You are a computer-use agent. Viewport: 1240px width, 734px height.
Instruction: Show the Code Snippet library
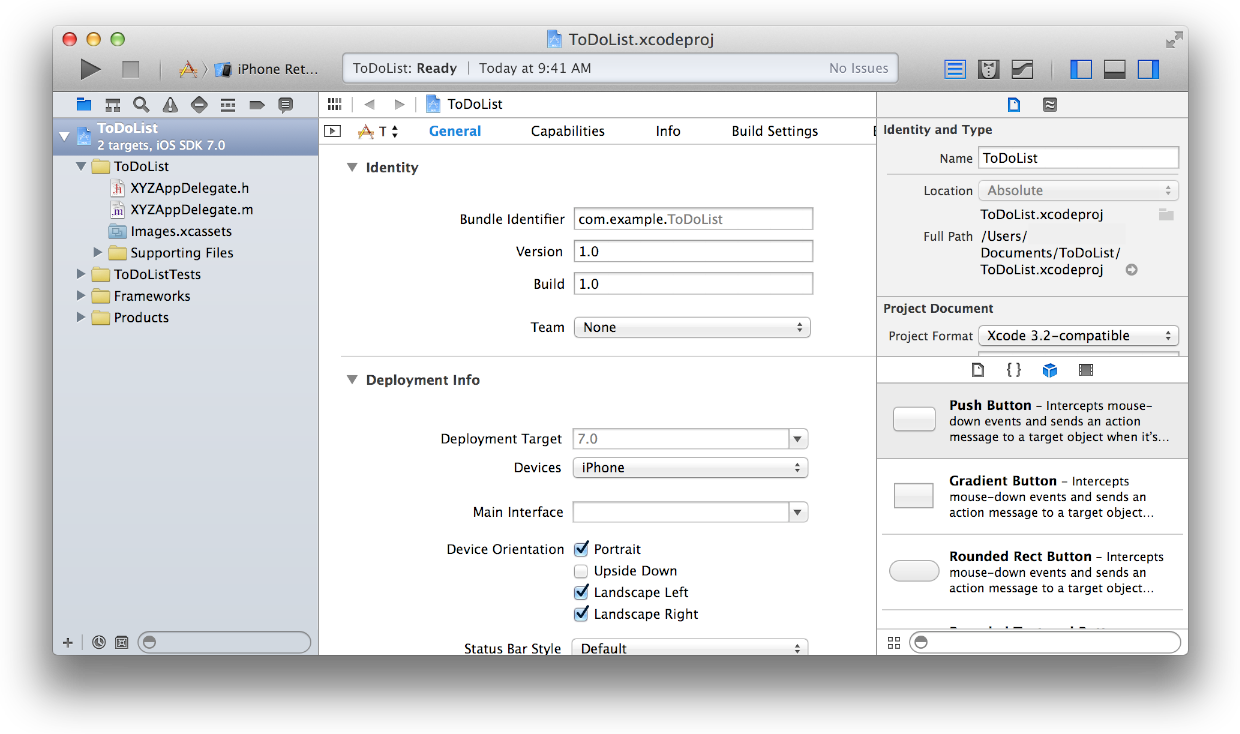click(x=1014, y=370)
